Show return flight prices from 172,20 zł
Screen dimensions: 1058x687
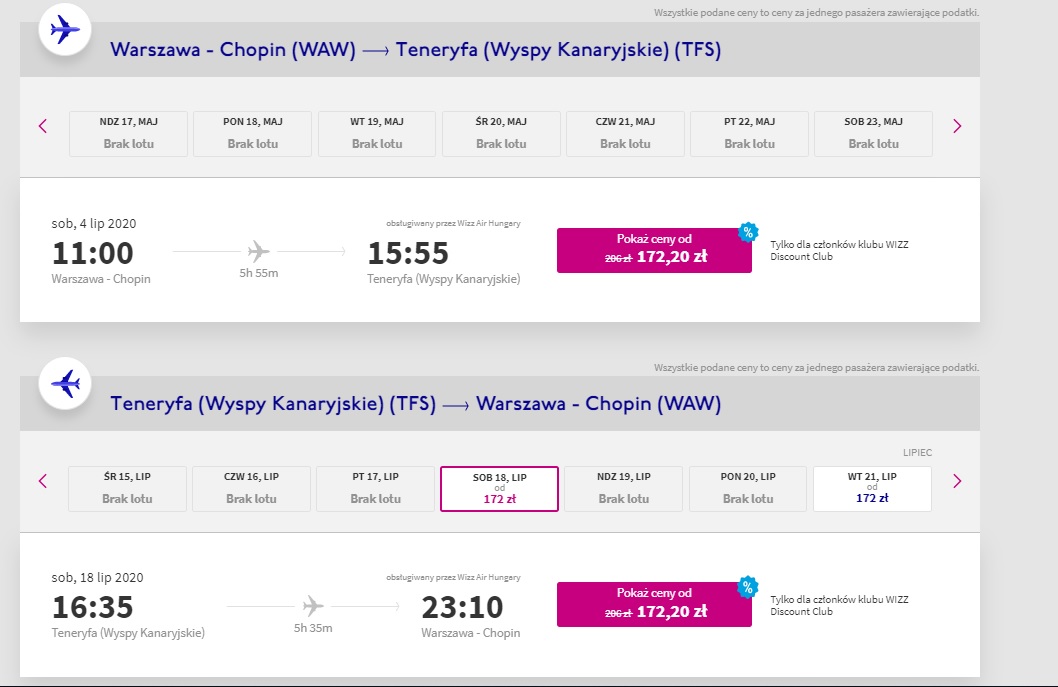click(654, 605)
